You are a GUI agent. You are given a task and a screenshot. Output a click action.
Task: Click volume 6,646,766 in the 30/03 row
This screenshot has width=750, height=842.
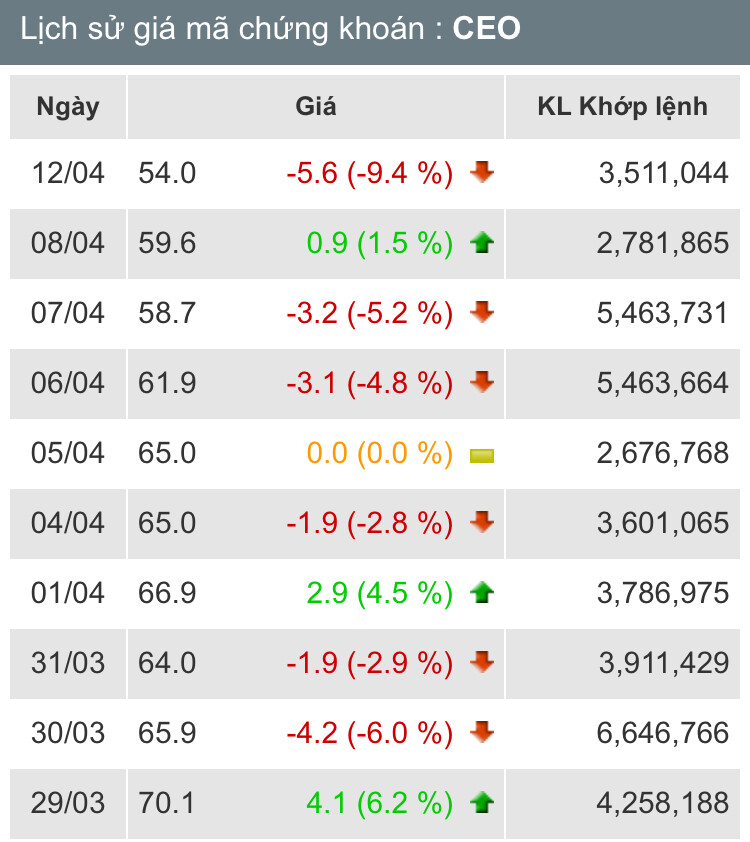tap(663, 733)
